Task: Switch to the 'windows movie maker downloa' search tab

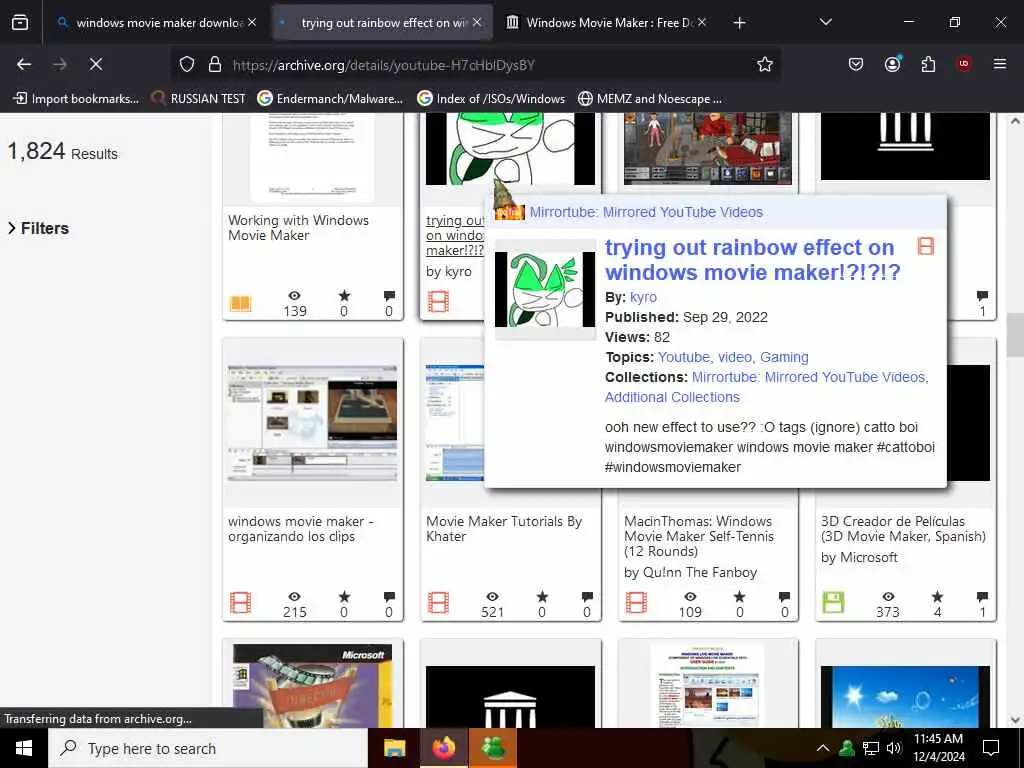Action: (157, 23)
